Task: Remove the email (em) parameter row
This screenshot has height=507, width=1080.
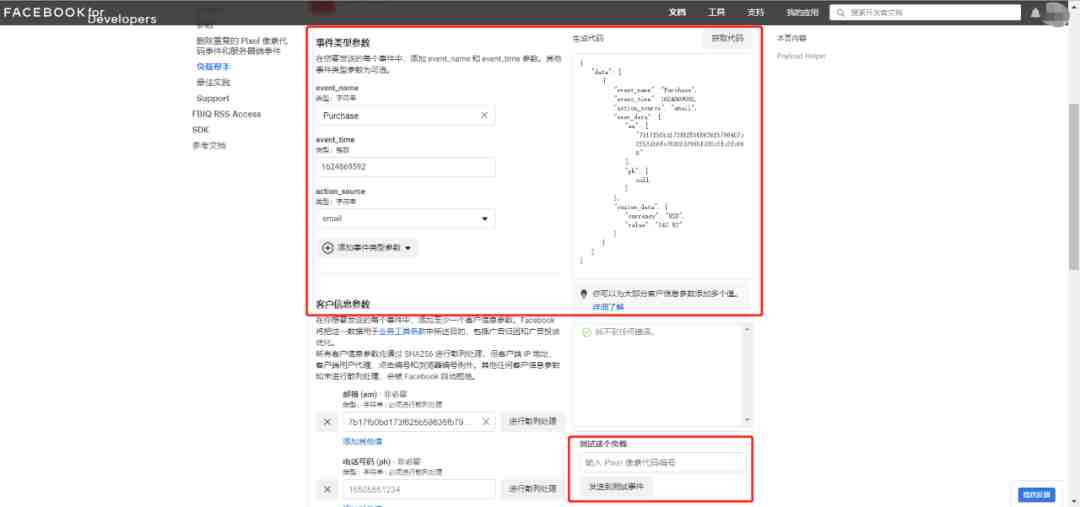Action: coord(326,422)
